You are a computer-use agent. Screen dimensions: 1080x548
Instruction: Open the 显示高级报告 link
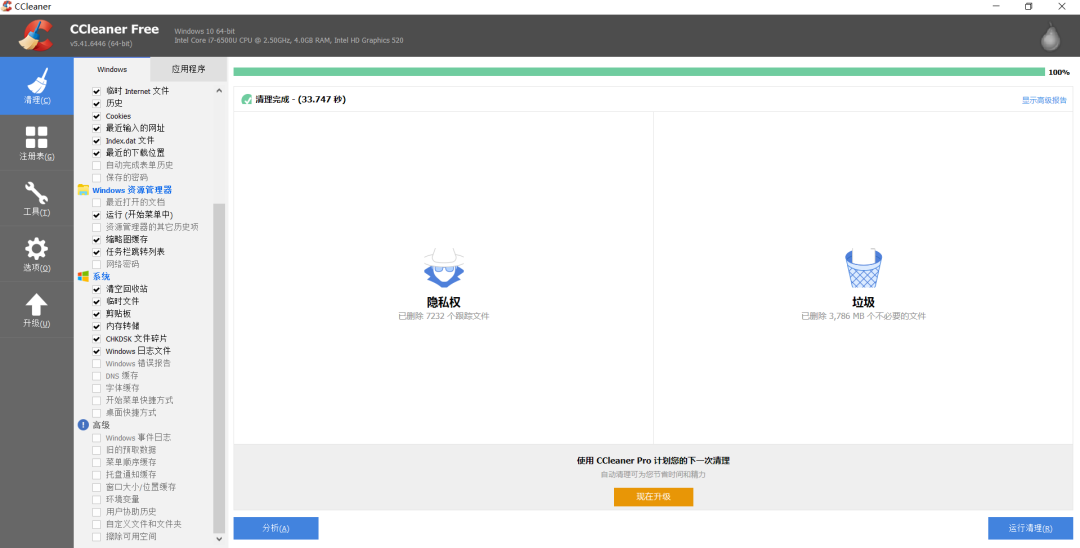(1043, 100)
